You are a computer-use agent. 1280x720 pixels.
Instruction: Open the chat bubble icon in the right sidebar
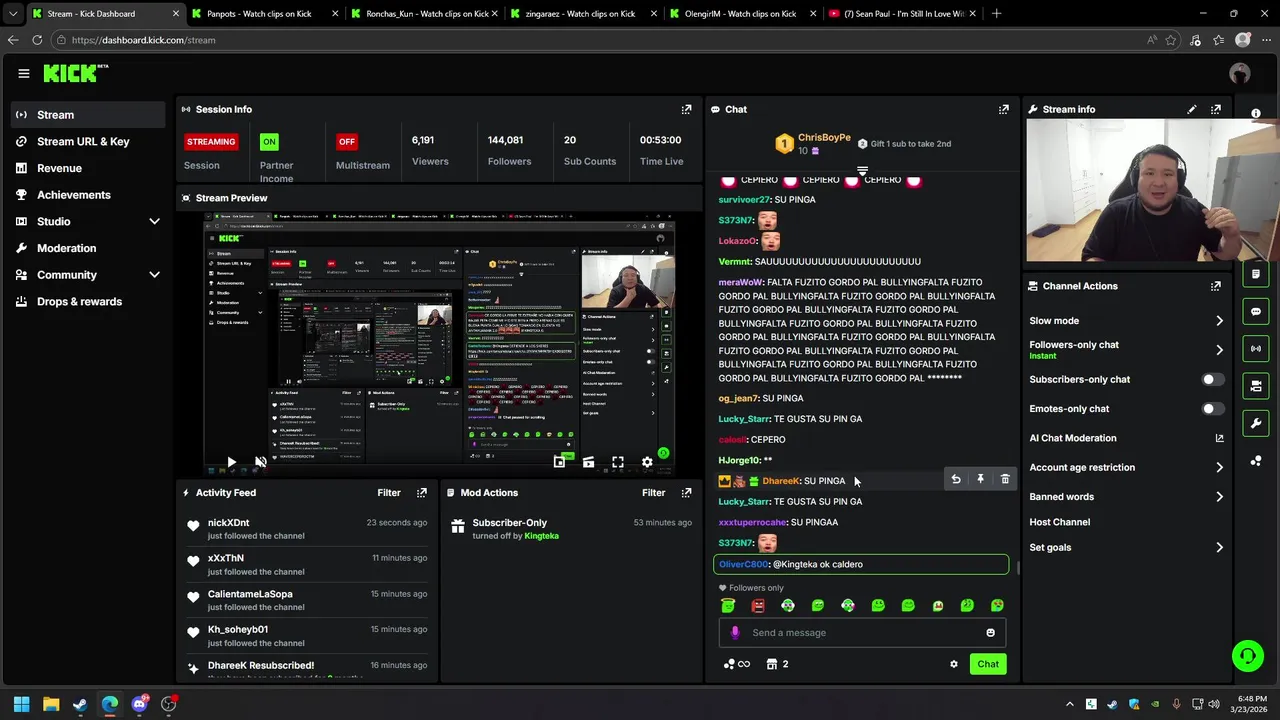click(1256, 311)
